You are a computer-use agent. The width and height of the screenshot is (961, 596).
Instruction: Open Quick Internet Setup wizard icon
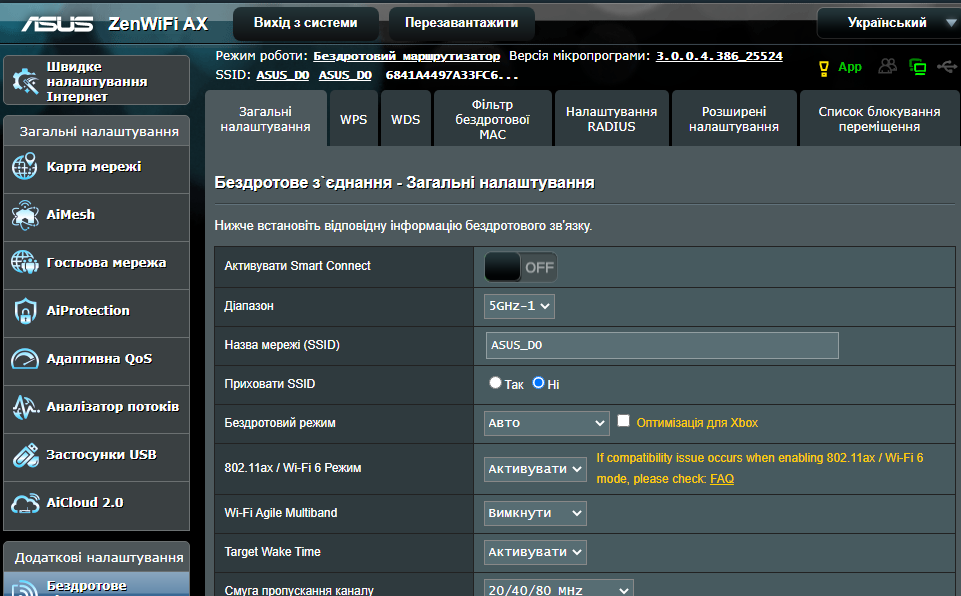pos(25,81)
